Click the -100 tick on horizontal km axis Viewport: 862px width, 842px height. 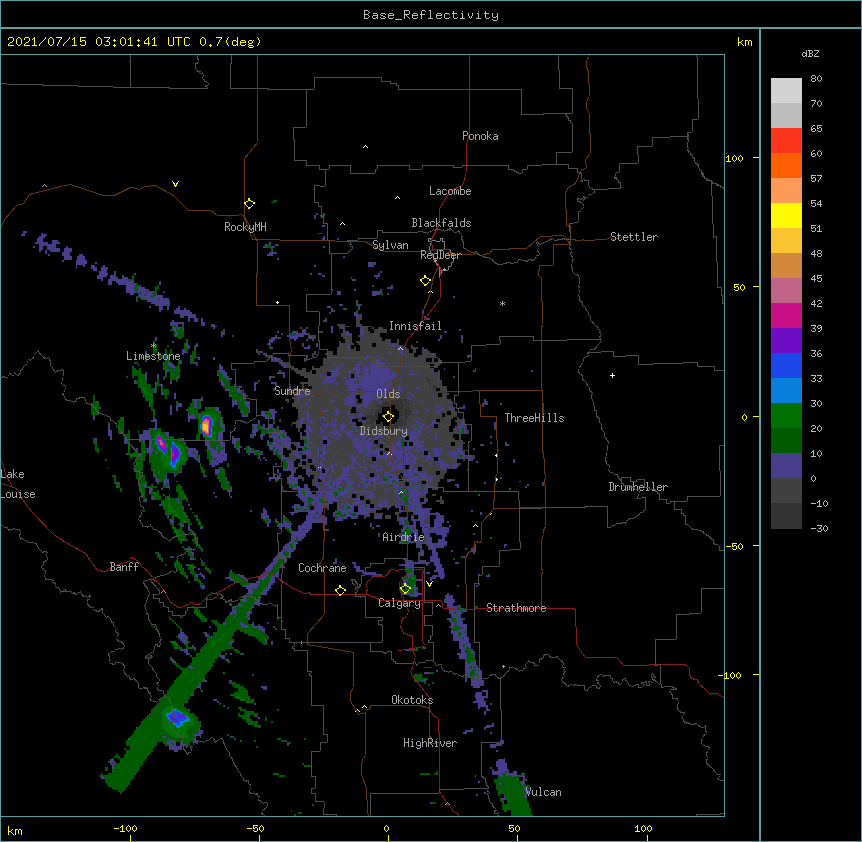point(125,828)
